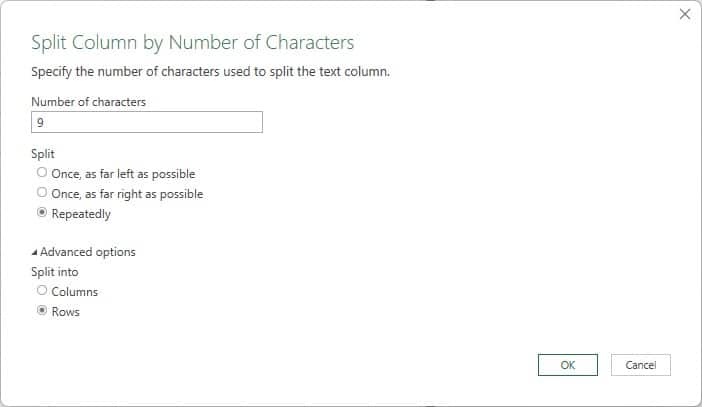The height and width of the screenshot is (407, 702).
Task: Select the Rows radio circle
Action: (x=41, y=311)
